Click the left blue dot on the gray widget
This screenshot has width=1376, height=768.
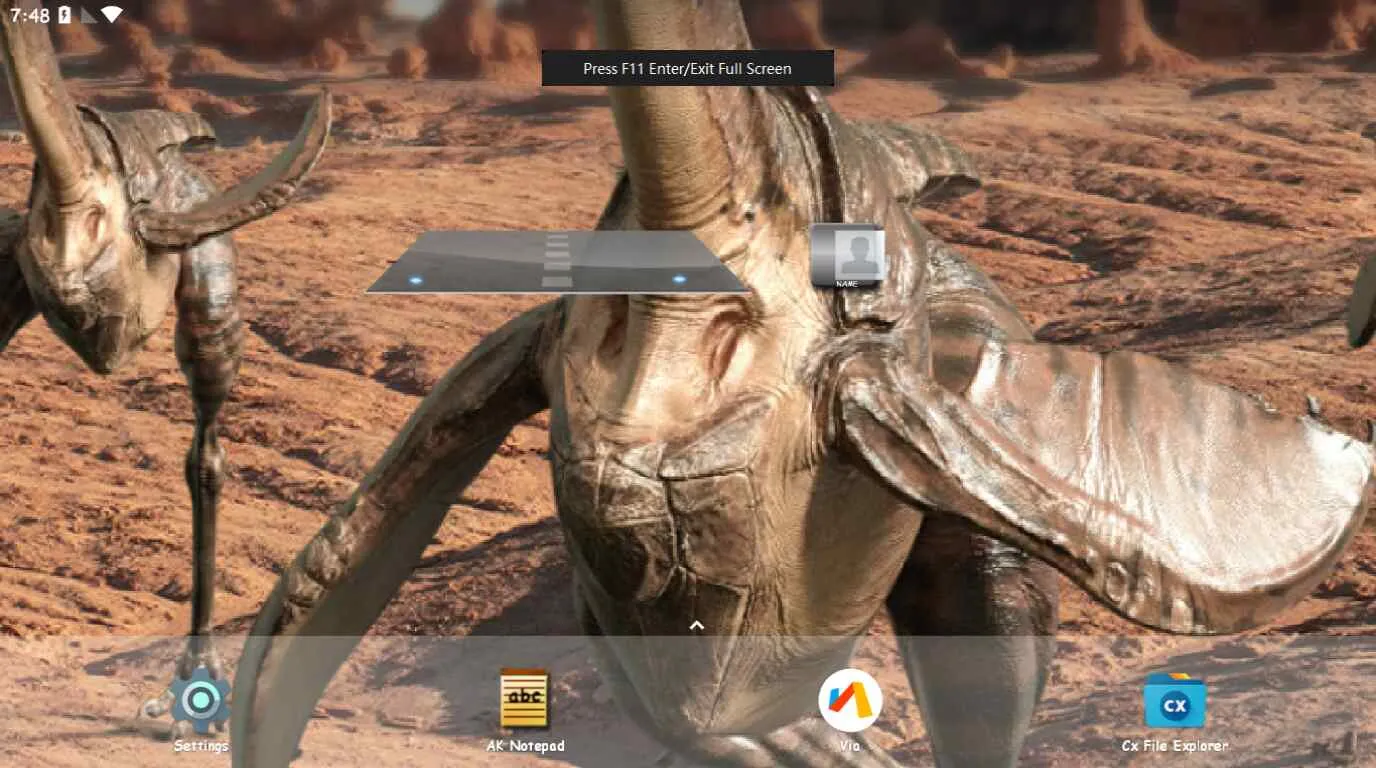416,280
